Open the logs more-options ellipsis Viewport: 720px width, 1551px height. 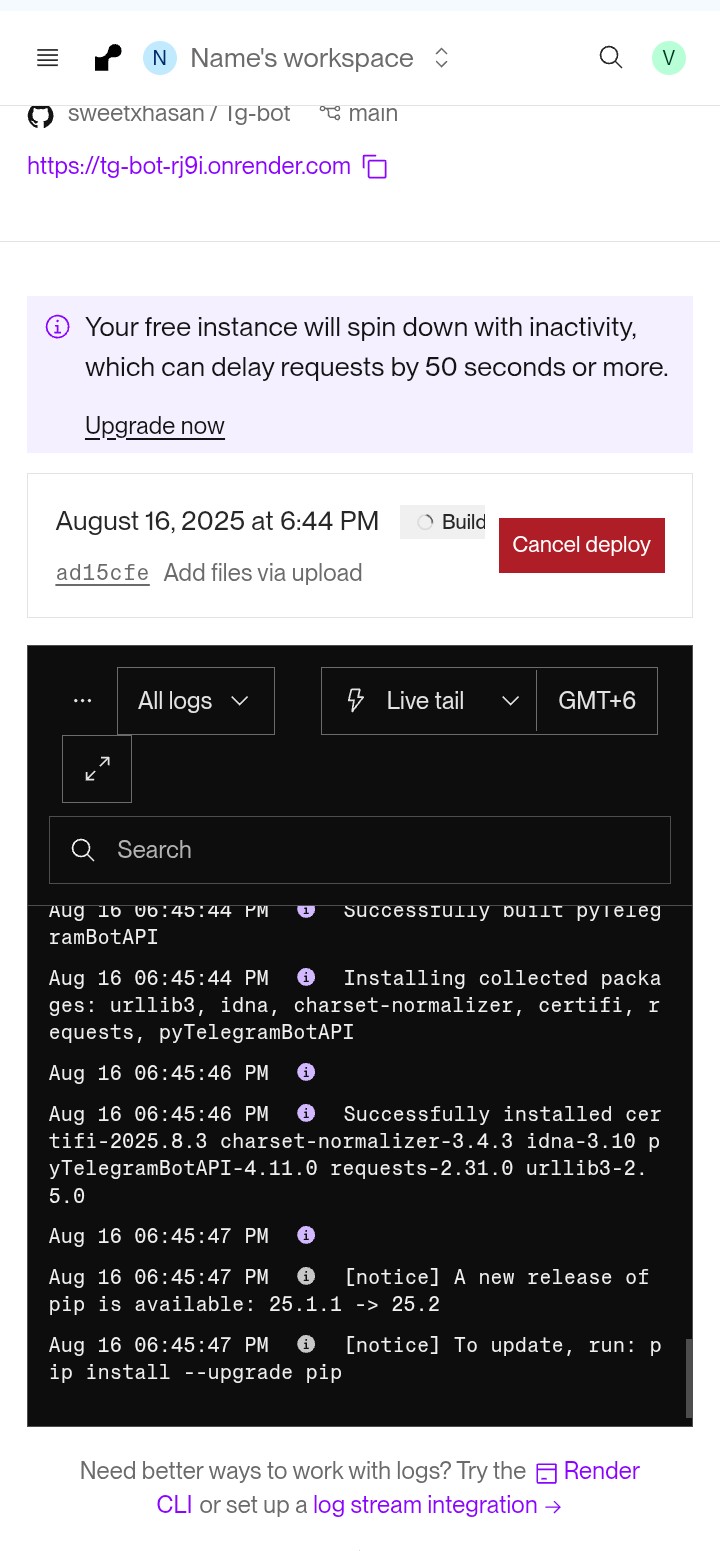click(x=83, y=701)
